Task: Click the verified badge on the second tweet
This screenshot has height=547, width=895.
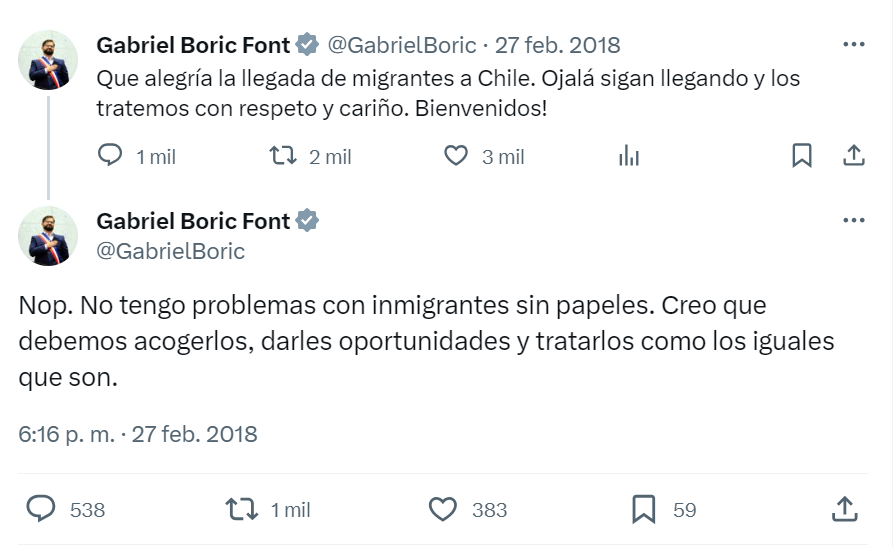Action: (x=308, y=221)
